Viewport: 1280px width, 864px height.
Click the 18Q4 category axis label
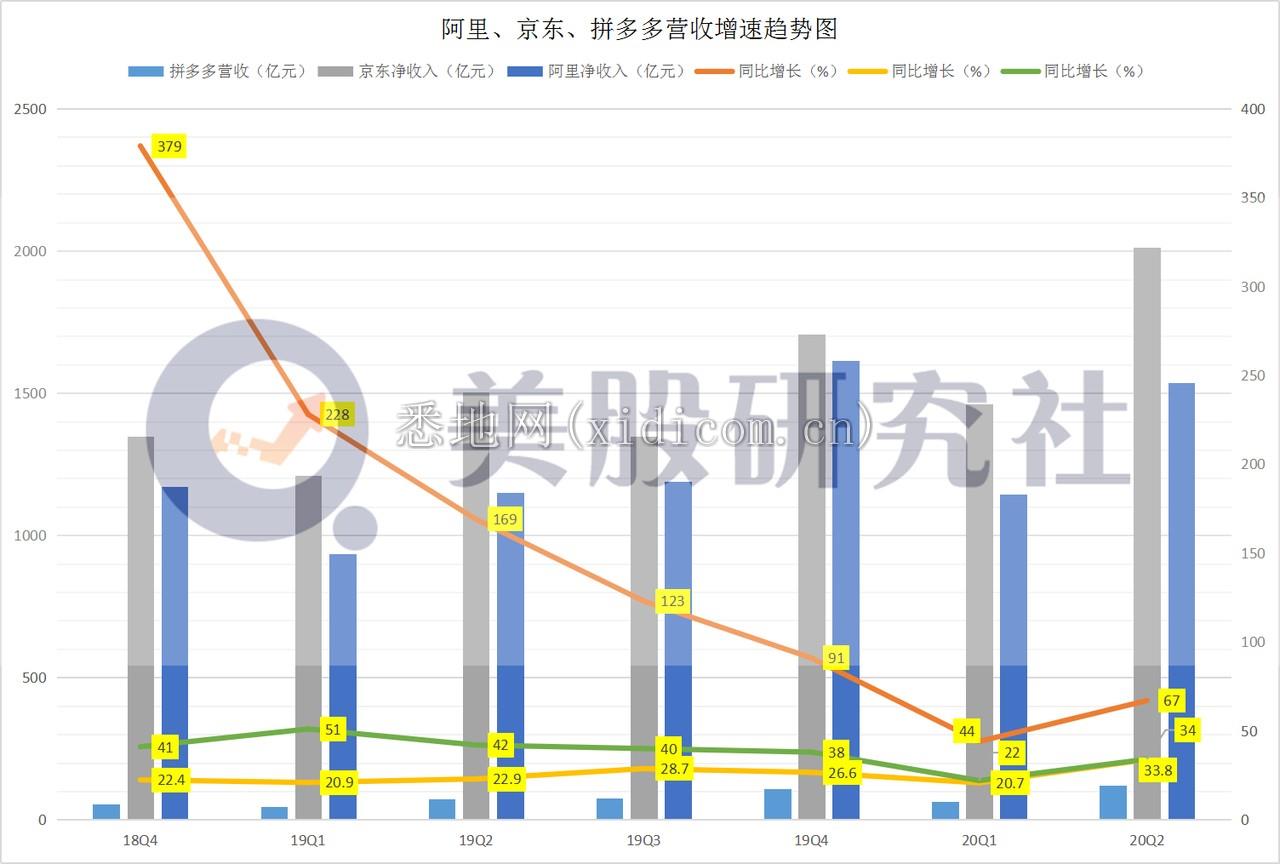pos(140,842)
